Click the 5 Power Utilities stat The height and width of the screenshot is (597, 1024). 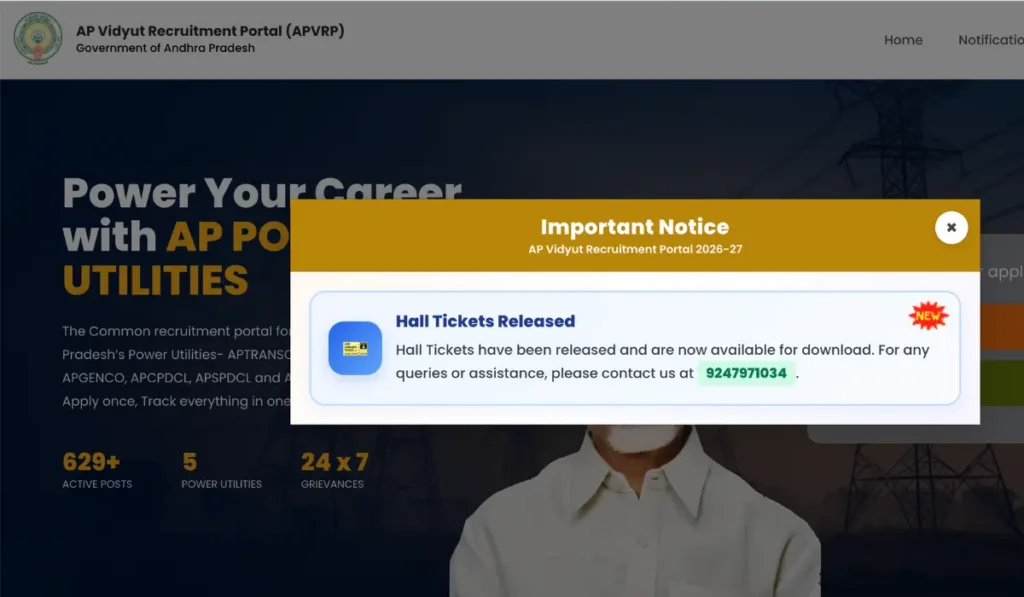point(221,470)
